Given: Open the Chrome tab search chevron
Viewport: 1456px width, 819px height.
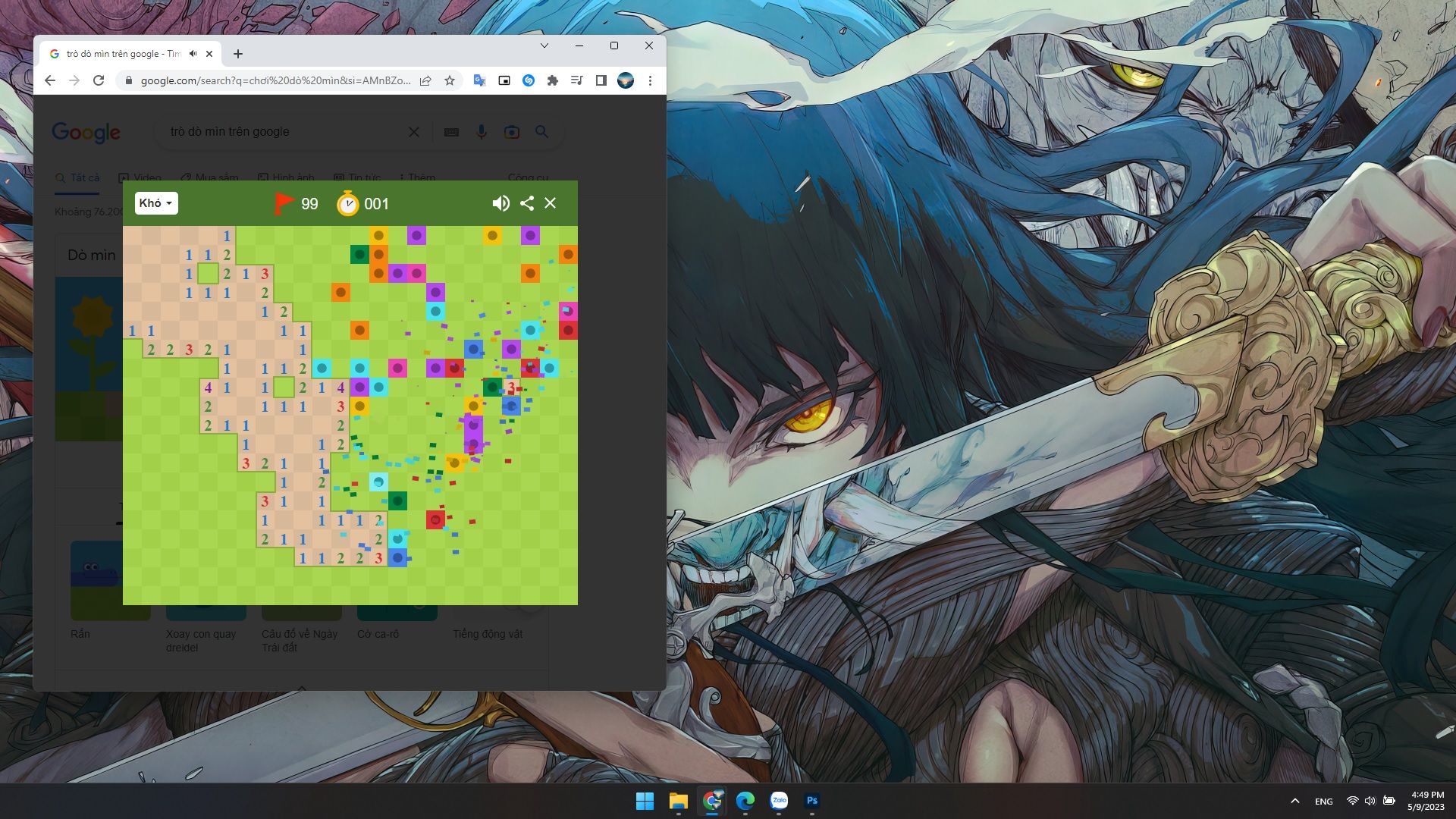Looking at the screenshot, I should point(544,45).
